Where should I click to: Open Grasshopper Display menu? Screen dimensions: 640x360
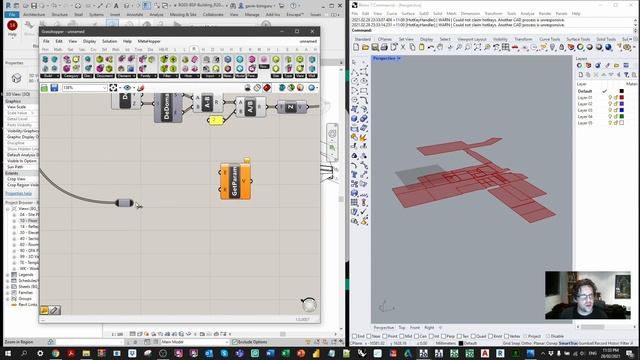pyautogui.click(x=89, y=41)
